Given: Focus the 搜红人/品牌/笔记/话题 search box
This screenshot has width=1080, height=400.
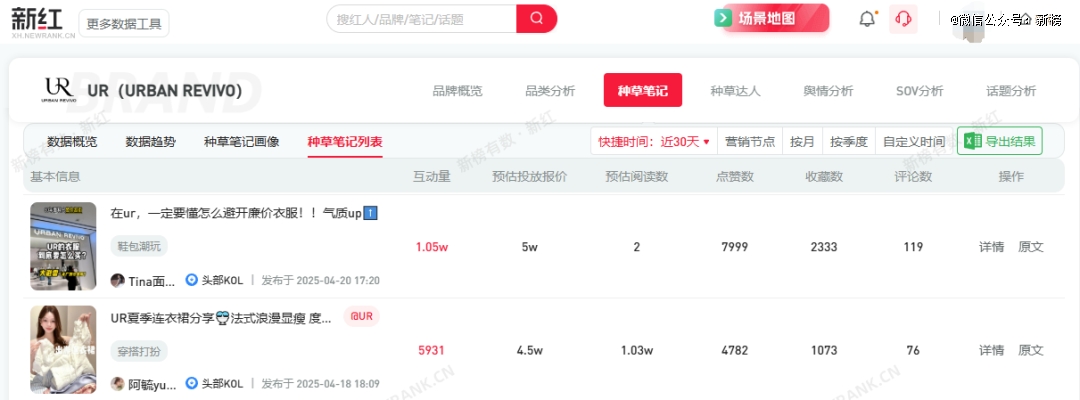Looking at the screenshot, I should [422, 19].
